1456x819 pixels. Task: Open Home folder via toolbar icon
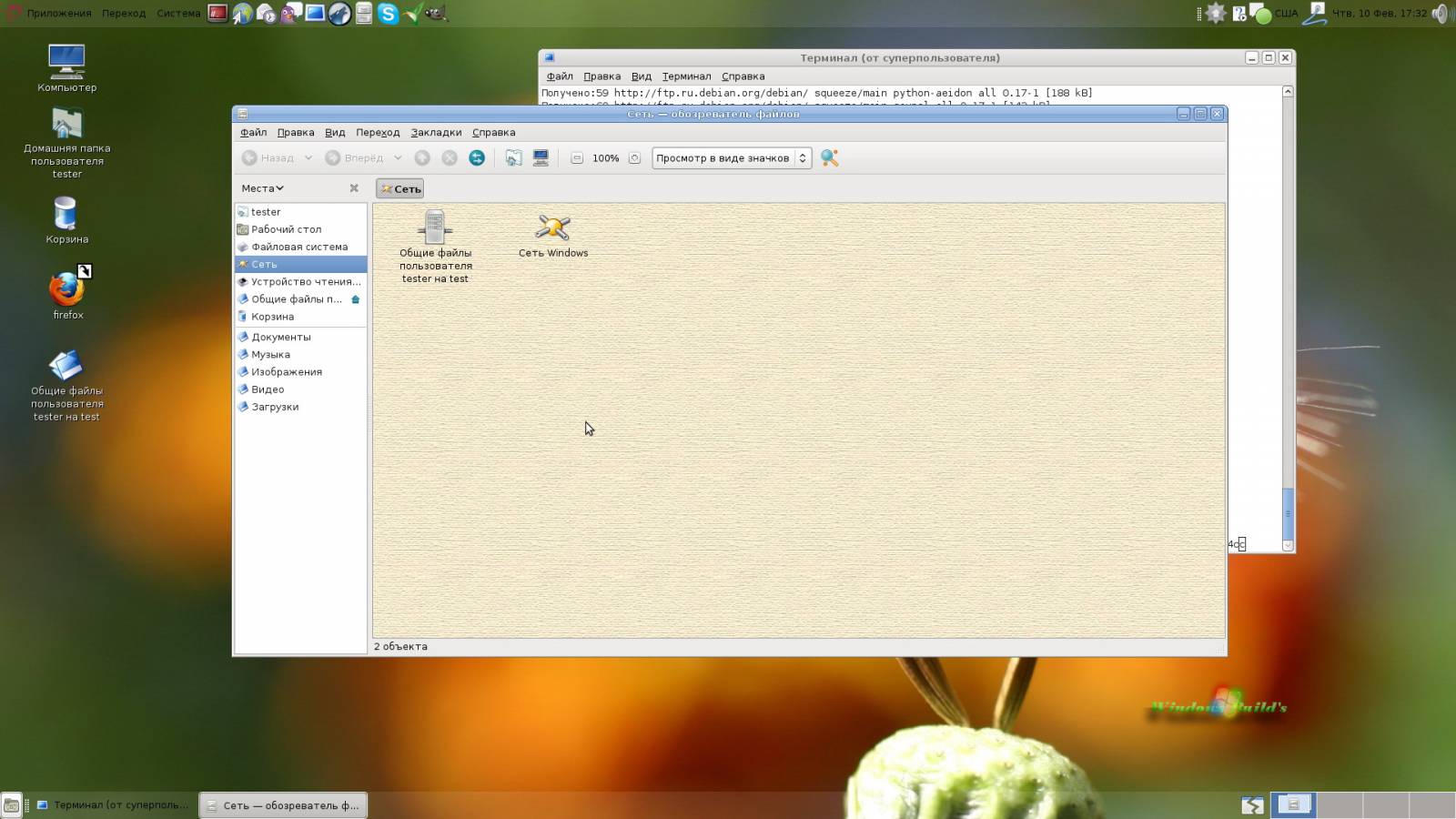pos(513,157)
